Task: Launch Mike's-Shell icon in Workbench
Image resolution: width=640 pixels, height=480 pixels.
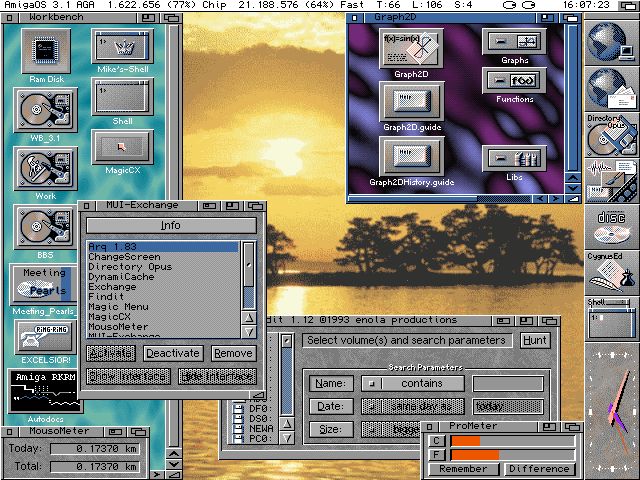Action: click(123, 47)
